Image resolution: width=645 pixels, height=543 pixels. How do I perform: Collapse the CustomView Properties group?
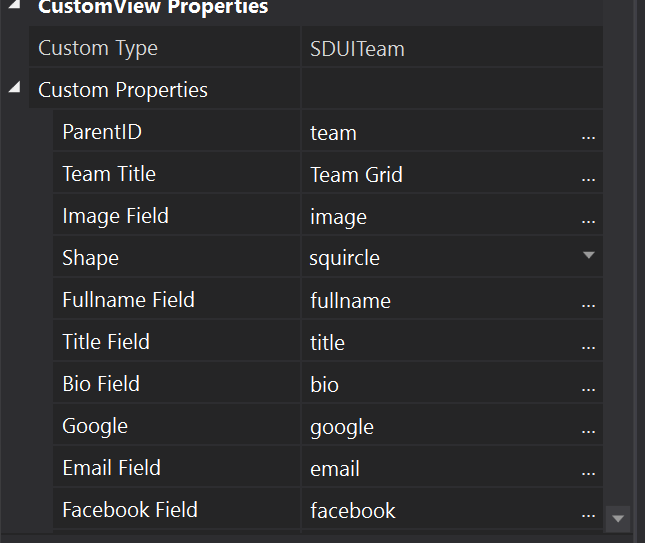pos(14,7)
